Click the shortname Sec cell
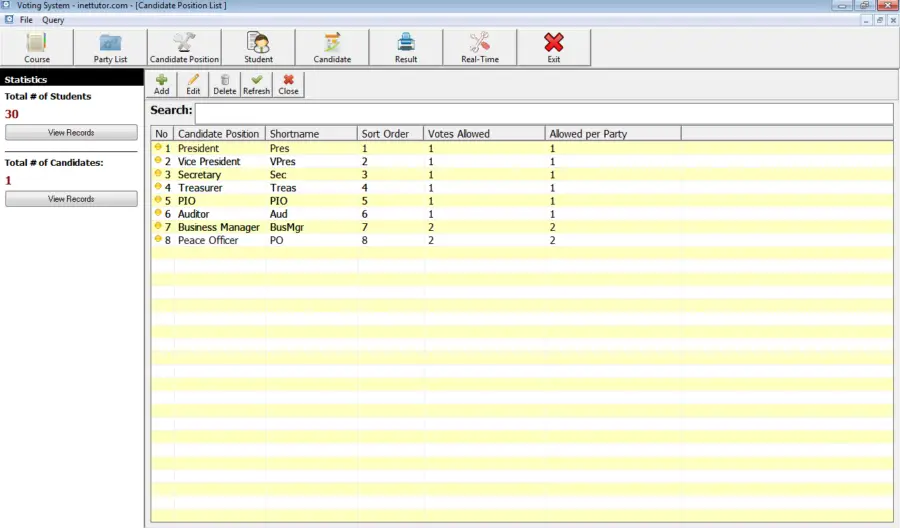The height and width of the screenshot is (528, 900). click(x=278, y=174)
